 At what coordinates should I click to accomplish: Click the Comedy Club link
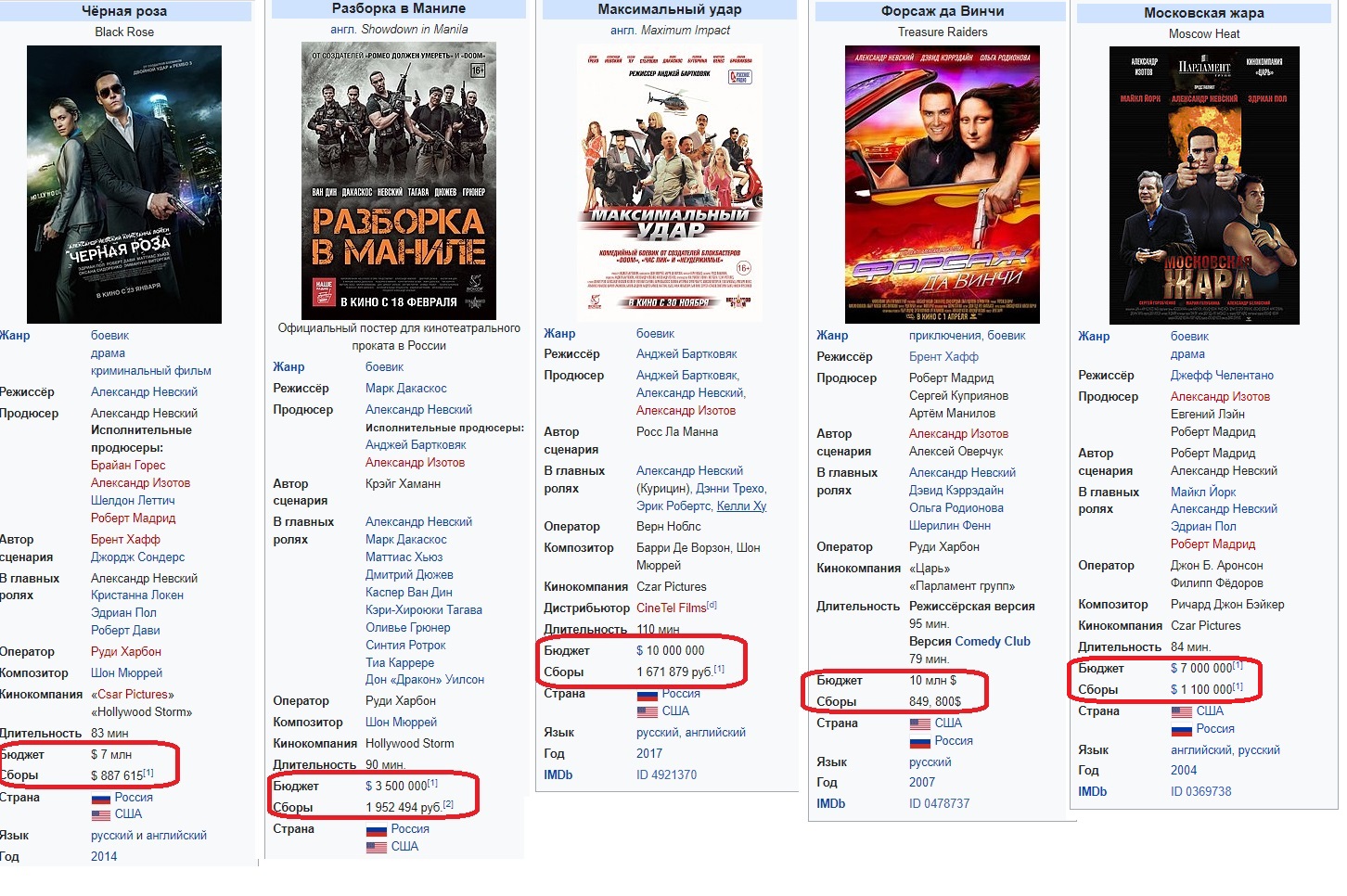[993, 642]
